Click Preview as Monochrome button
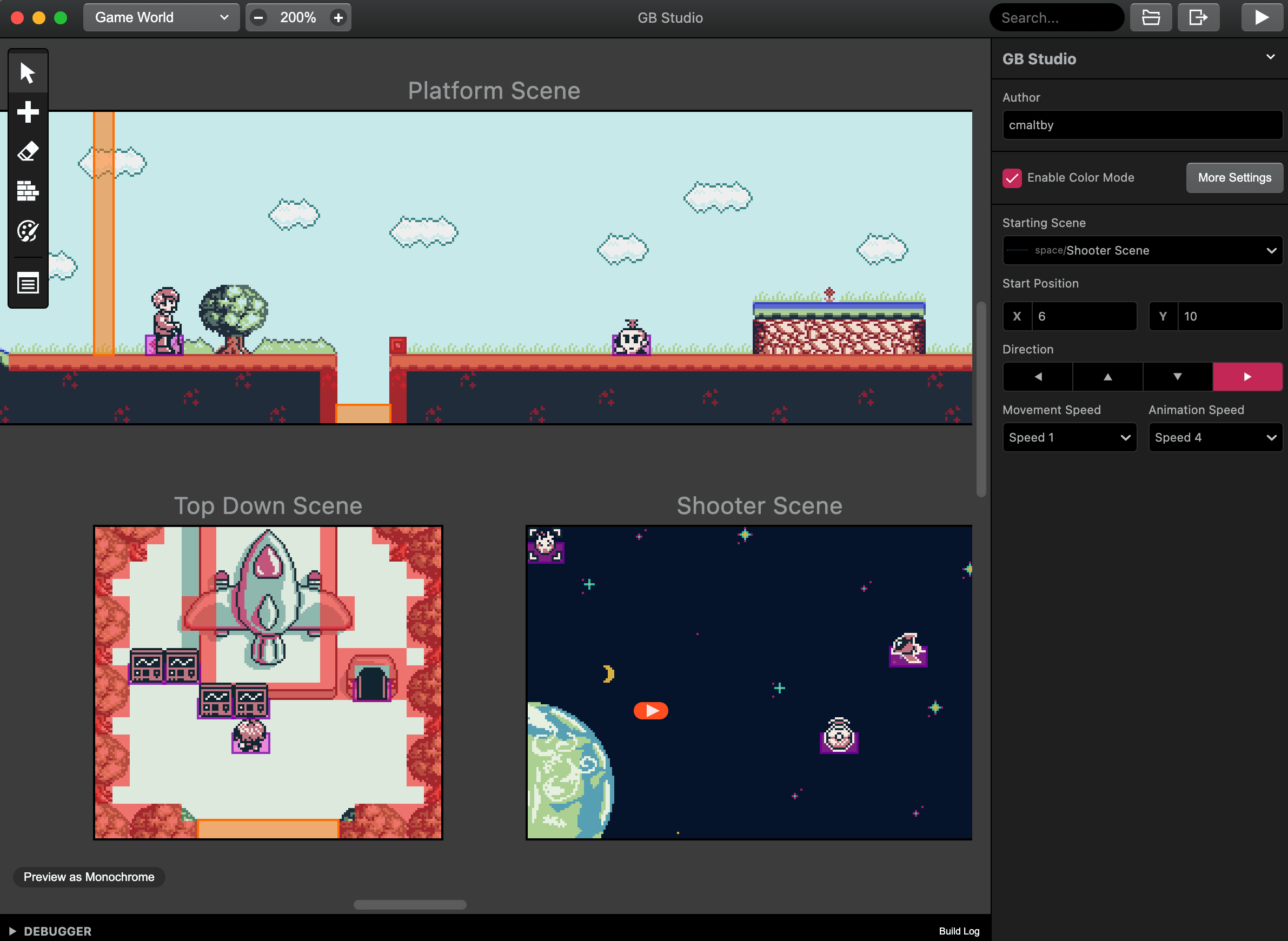Screen dimensions: 1288x941 (x=89, y=877)
